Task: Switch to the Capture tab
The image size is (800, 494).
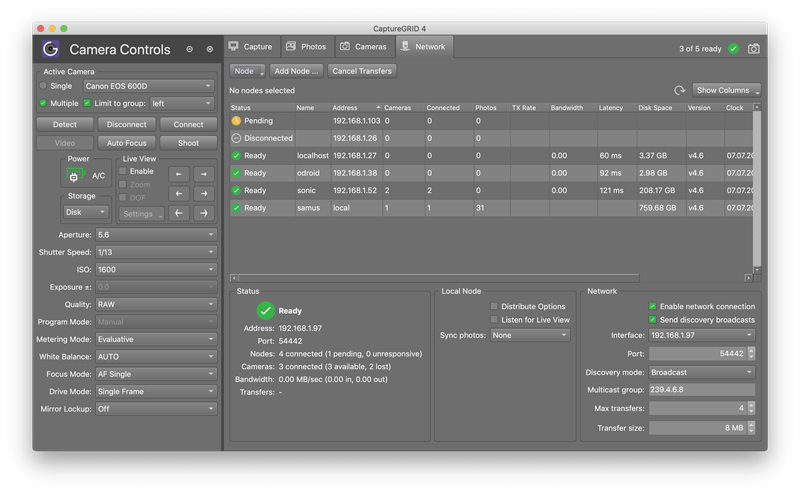Action: 252,46
